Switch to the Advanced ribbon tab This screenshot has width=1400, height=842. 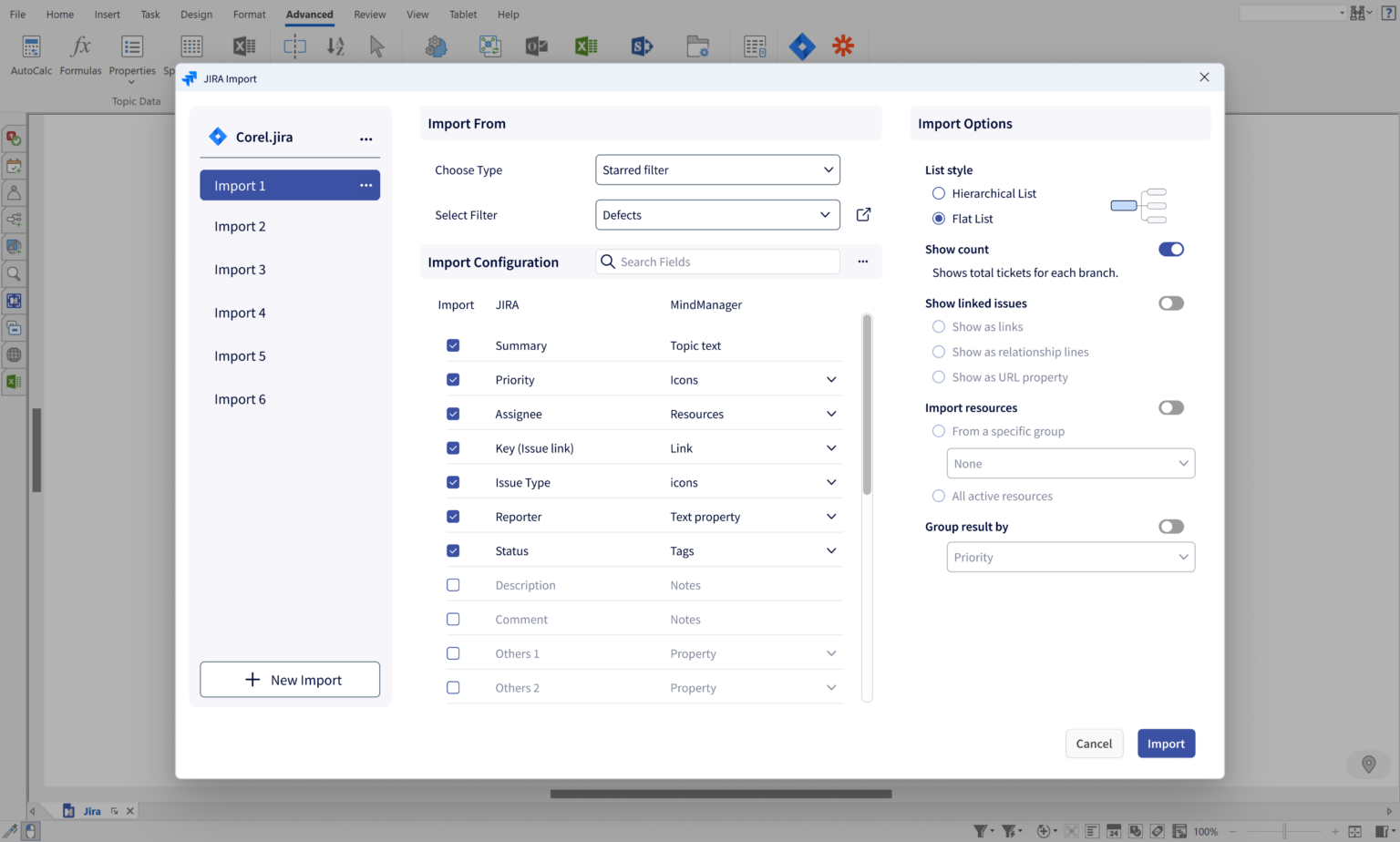click(x=309, y=15)
